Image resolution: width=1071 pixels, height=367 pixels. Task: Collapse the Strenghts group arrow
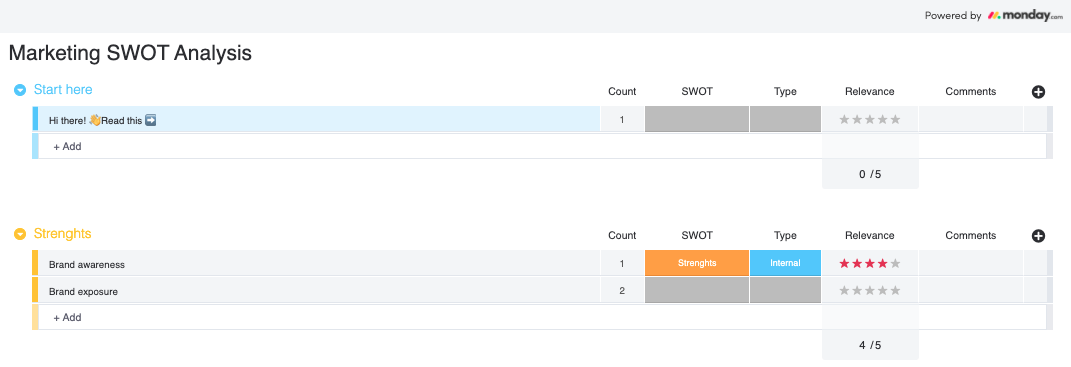20,234
